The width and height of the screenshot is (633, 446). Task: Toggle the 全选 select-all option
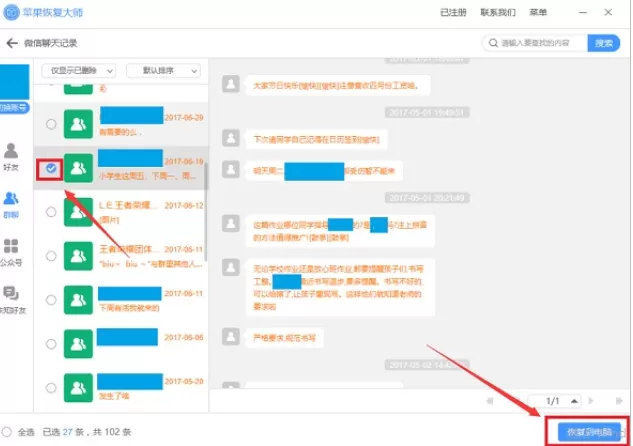[6, 432]
